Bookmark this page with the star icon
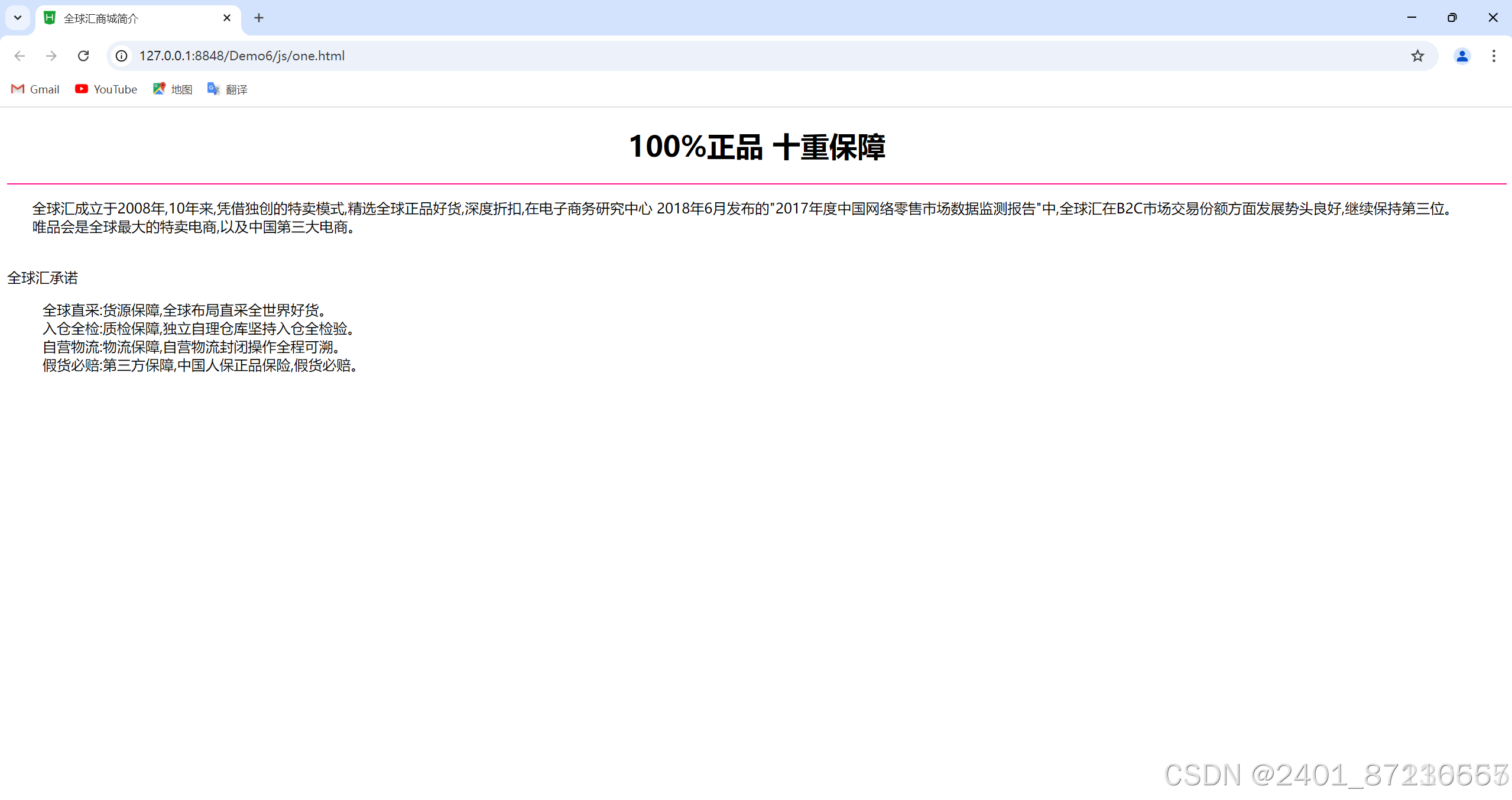This screenshot has width=1512, height=800. pyautogui.click(x=1417, y=56)
